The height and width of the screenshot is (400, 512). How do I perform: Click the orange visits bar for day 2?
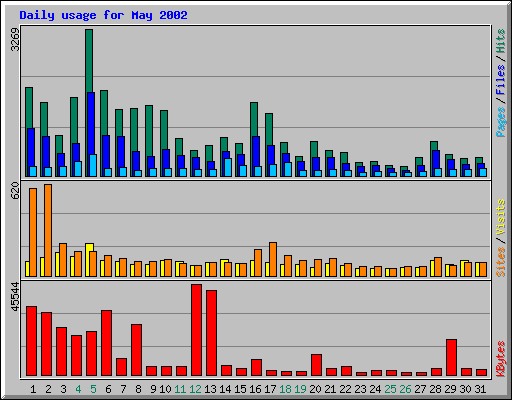[x=48, y=230]
